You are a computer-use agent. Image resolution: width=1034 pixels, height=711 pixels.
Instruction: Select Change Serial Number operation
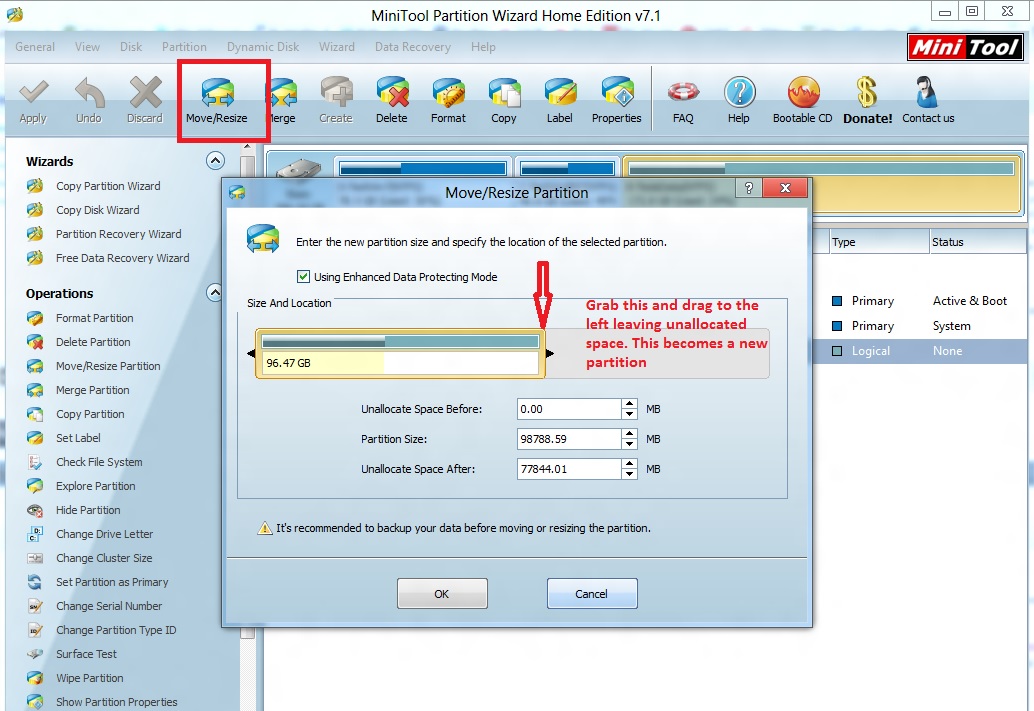pyautogui.click(x=109, y=606)
